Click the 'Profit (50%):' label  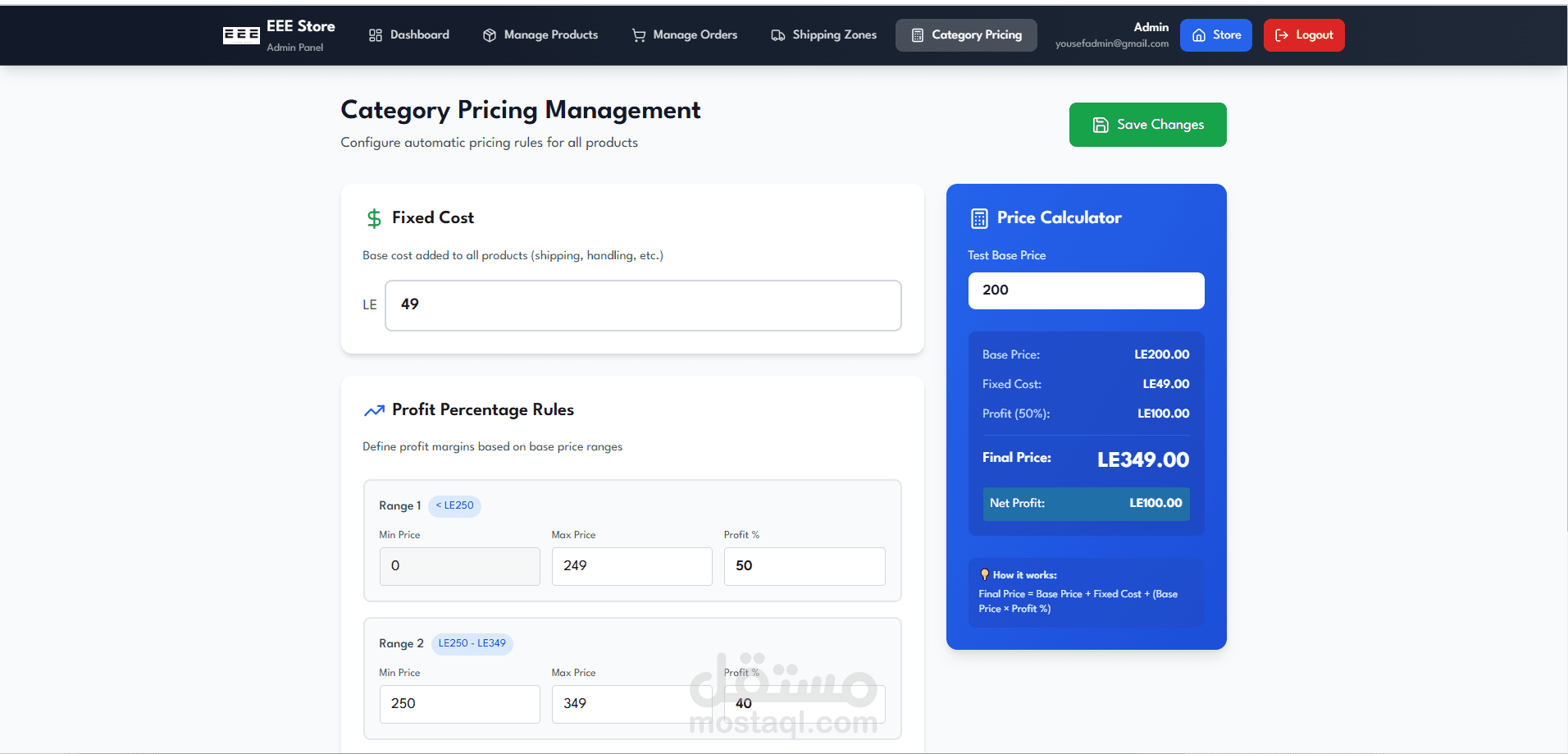pyautogui.click(x=1016, y=414)
